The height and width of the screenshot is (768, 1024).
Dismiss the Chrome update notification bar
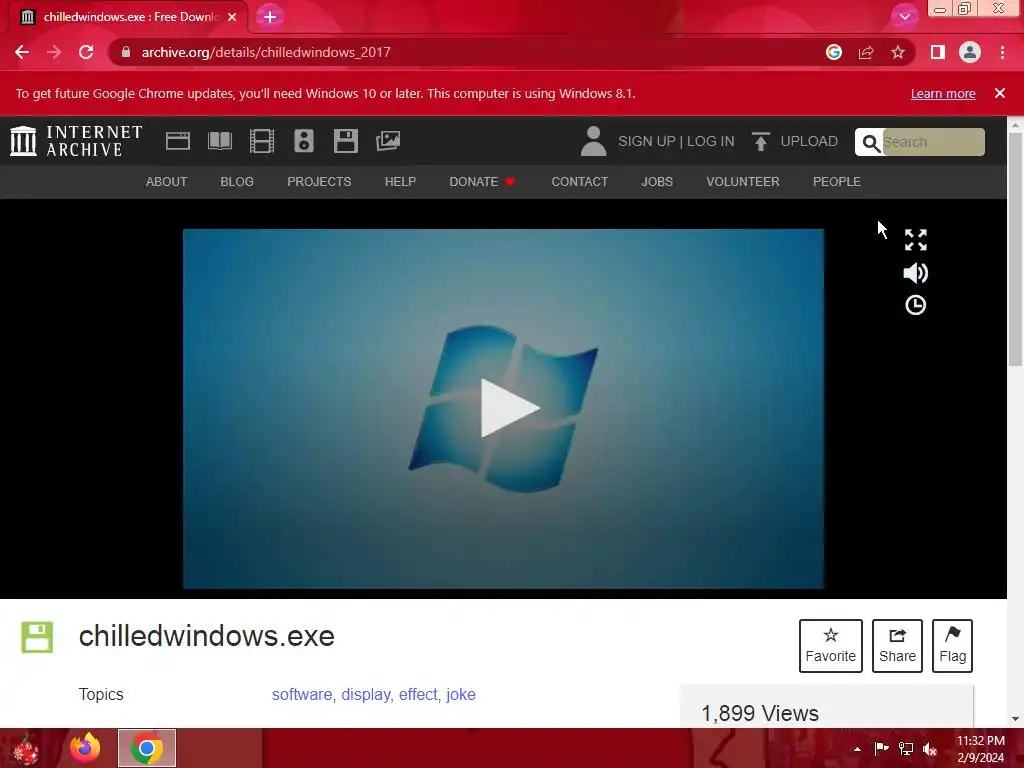point(1000,93)
